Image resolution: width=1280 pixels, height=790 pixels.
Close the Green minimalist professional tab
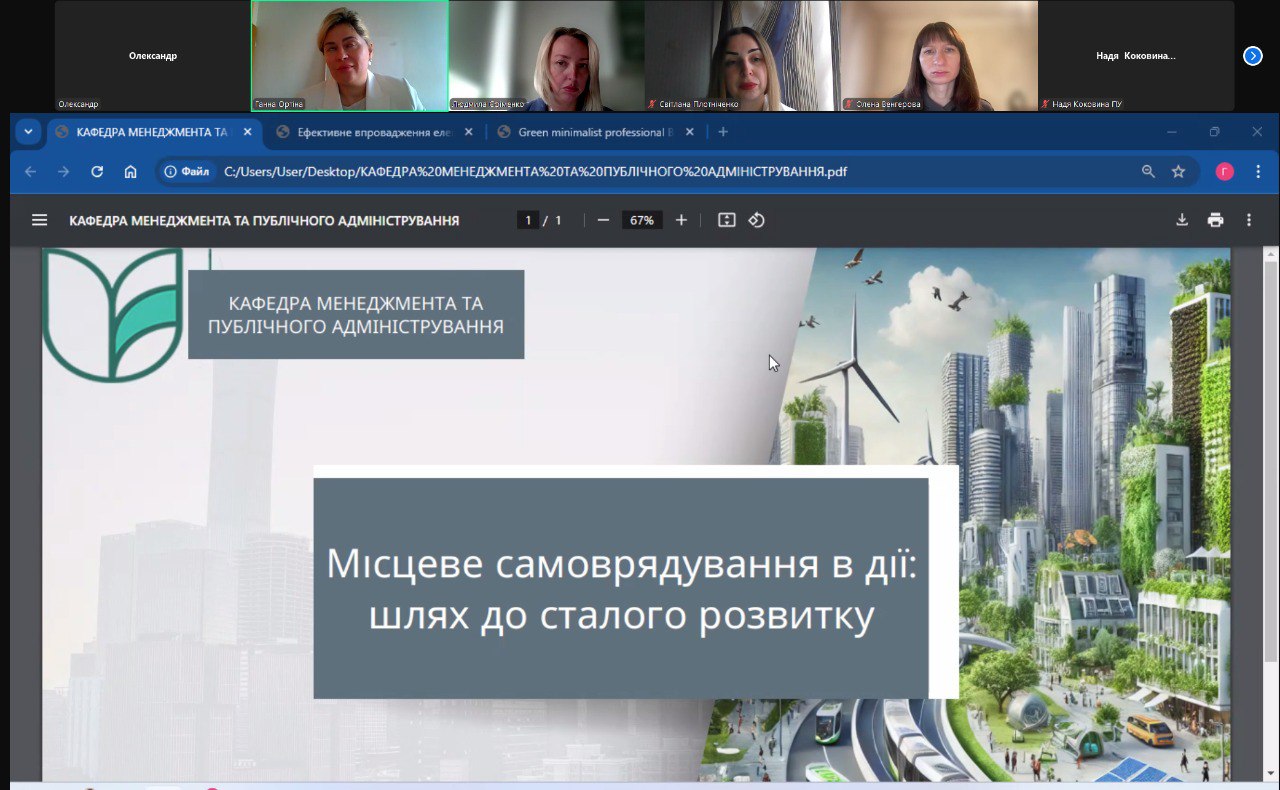[689, 132]
